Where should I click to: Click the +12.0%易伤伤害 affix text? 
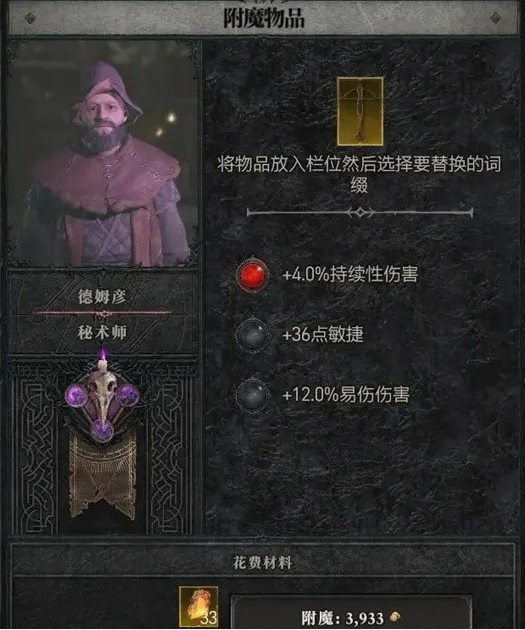[346, 395]
